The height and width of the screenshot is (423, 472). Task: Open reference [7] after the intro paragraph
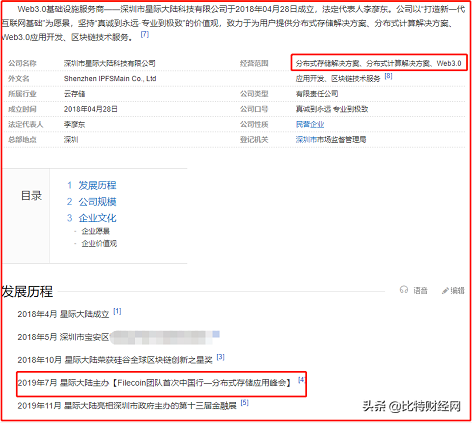(145, 34)
